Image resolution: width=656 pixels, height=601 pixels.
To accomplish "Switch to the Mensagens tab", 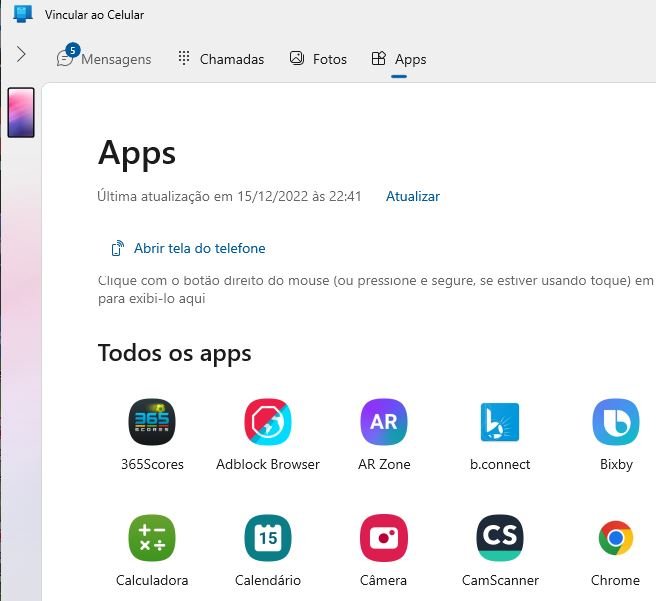I will pyautogui.click(x=104, y=59).
